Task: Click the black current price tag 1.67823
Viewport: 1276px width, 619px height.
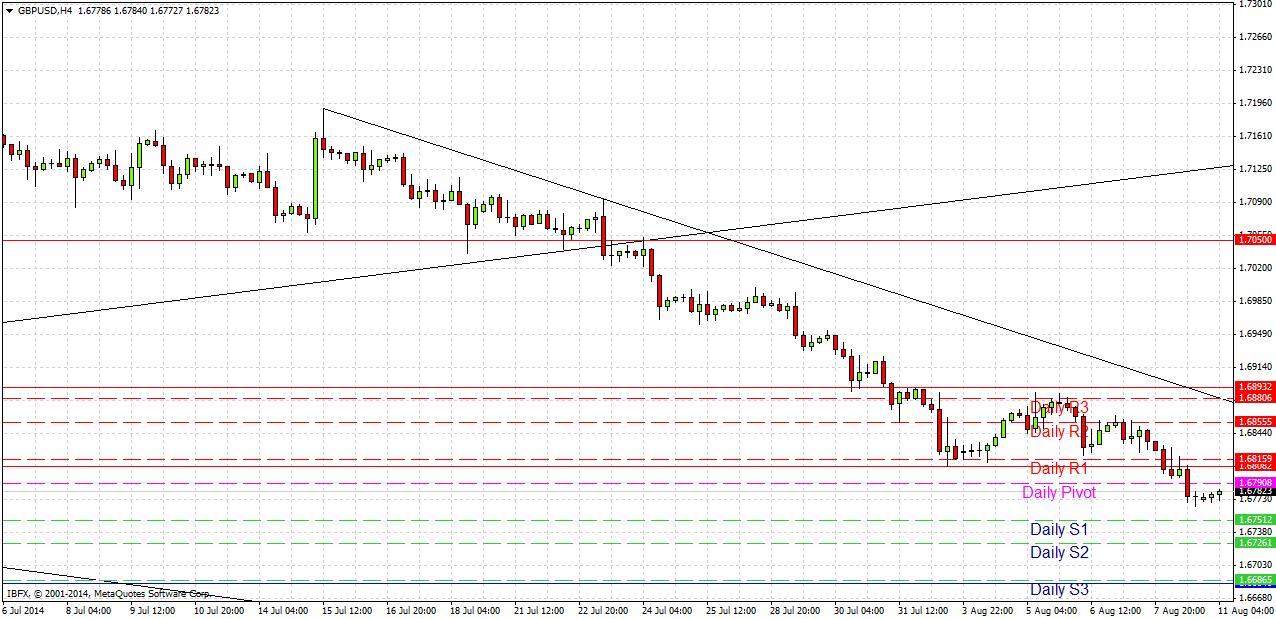Action: (1252, 492)
